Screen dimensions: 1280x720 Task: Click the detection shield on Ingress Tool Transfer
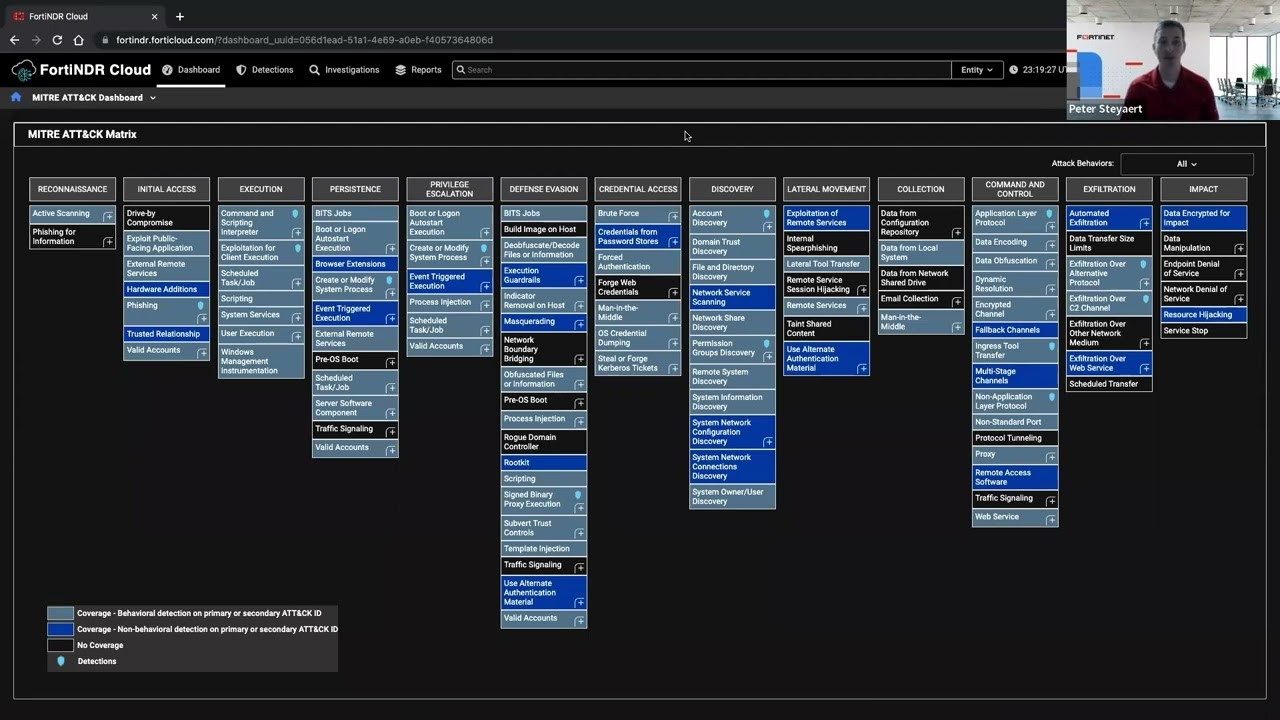pyautogui.click(x=1052, y=346)
